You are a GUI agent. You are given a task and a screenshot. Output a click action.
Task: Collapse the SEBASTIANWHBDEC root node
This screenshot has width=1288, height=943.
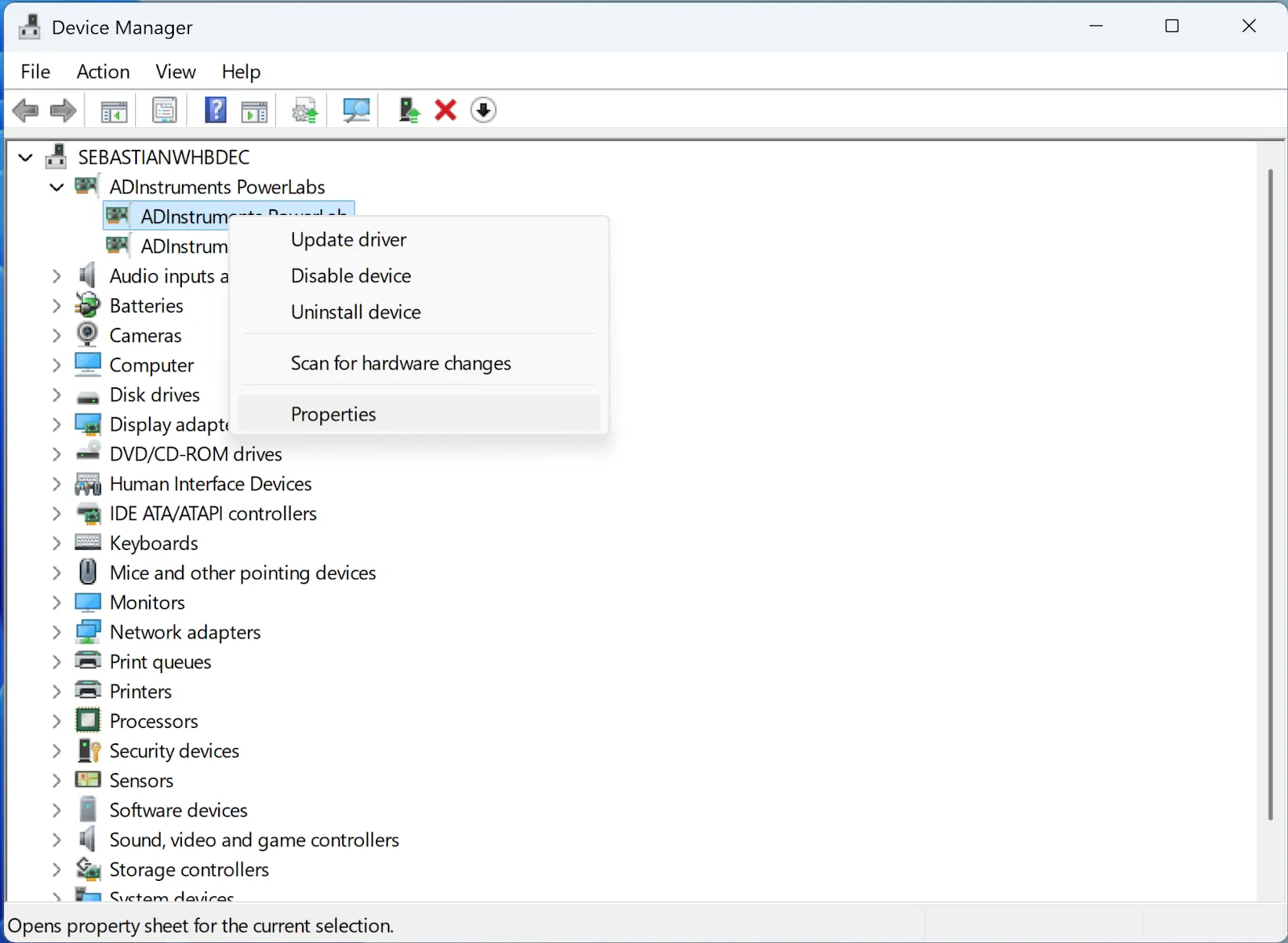tap(25, 158)
